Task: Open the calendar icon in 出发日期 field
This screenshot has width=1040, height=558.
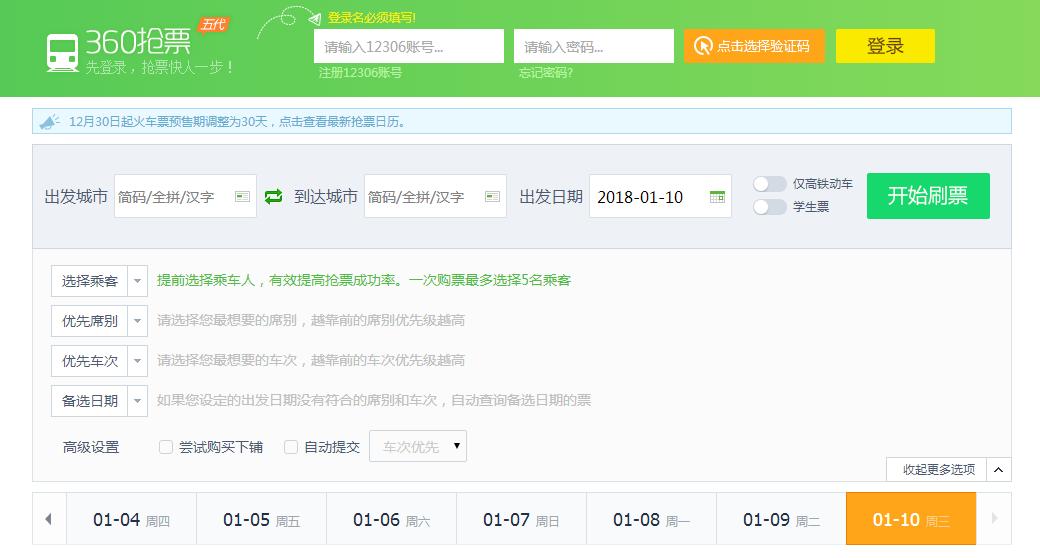Action: click(x=717, y=196)
